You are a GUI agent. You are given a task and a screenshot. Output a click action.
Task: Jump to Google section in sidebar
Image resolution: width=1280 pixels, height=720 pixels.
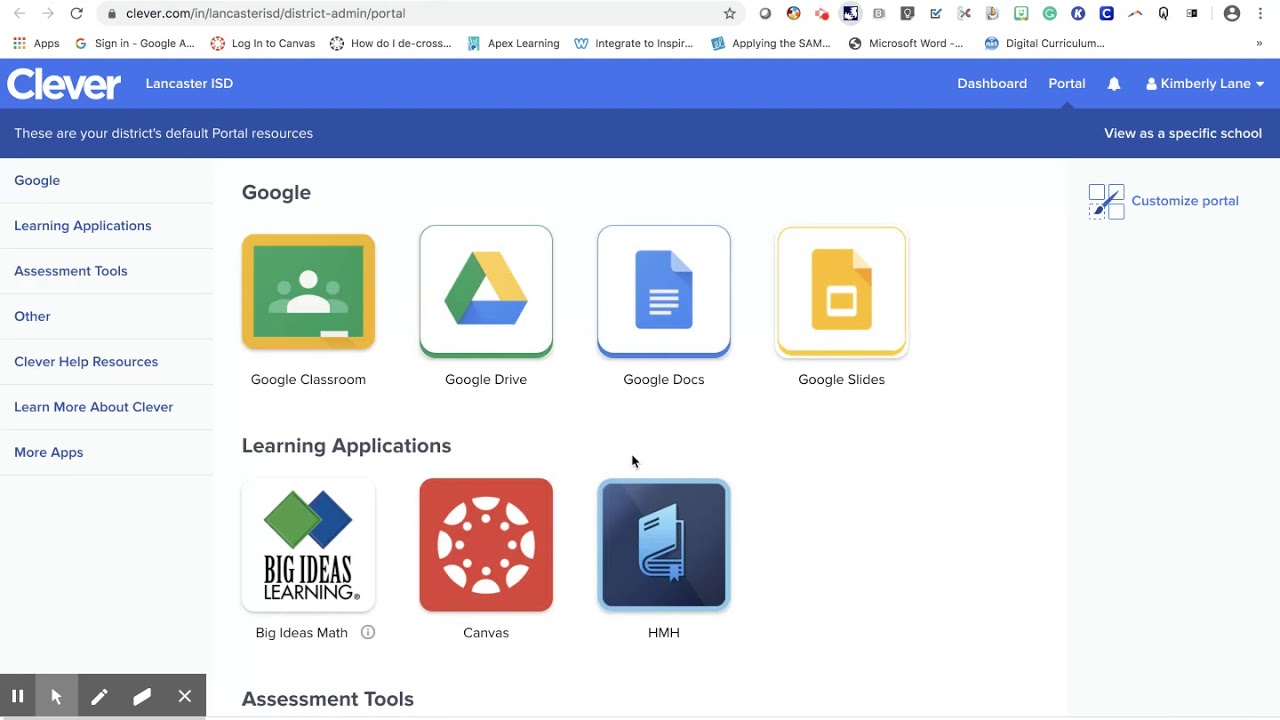tap(37, 180)
